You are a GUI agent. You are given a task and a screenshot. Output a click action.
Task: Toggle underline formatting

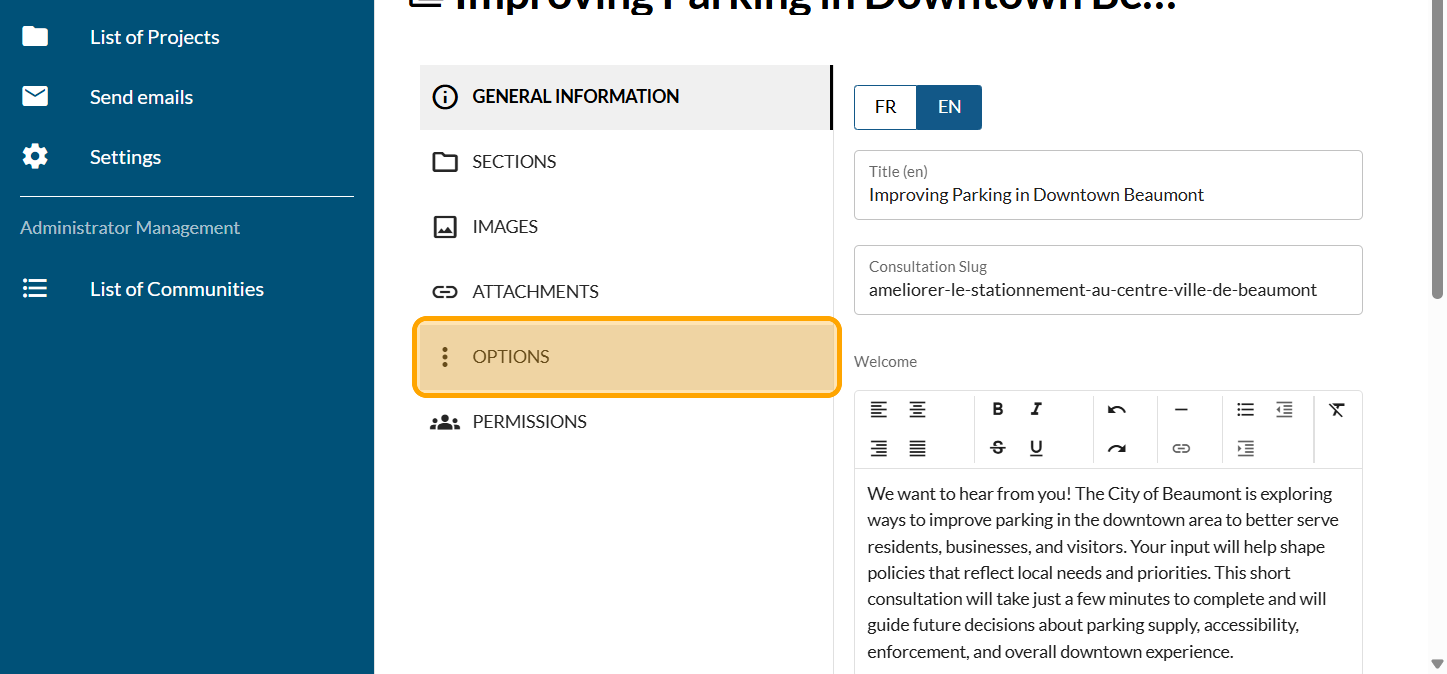click(x=1036, y=449)
